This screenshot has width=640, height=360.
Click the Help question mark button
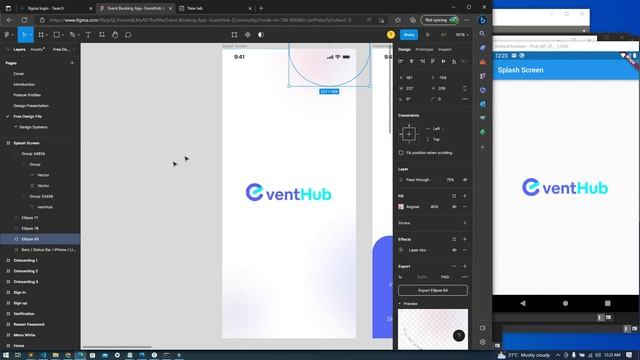(x=459, y=336)
